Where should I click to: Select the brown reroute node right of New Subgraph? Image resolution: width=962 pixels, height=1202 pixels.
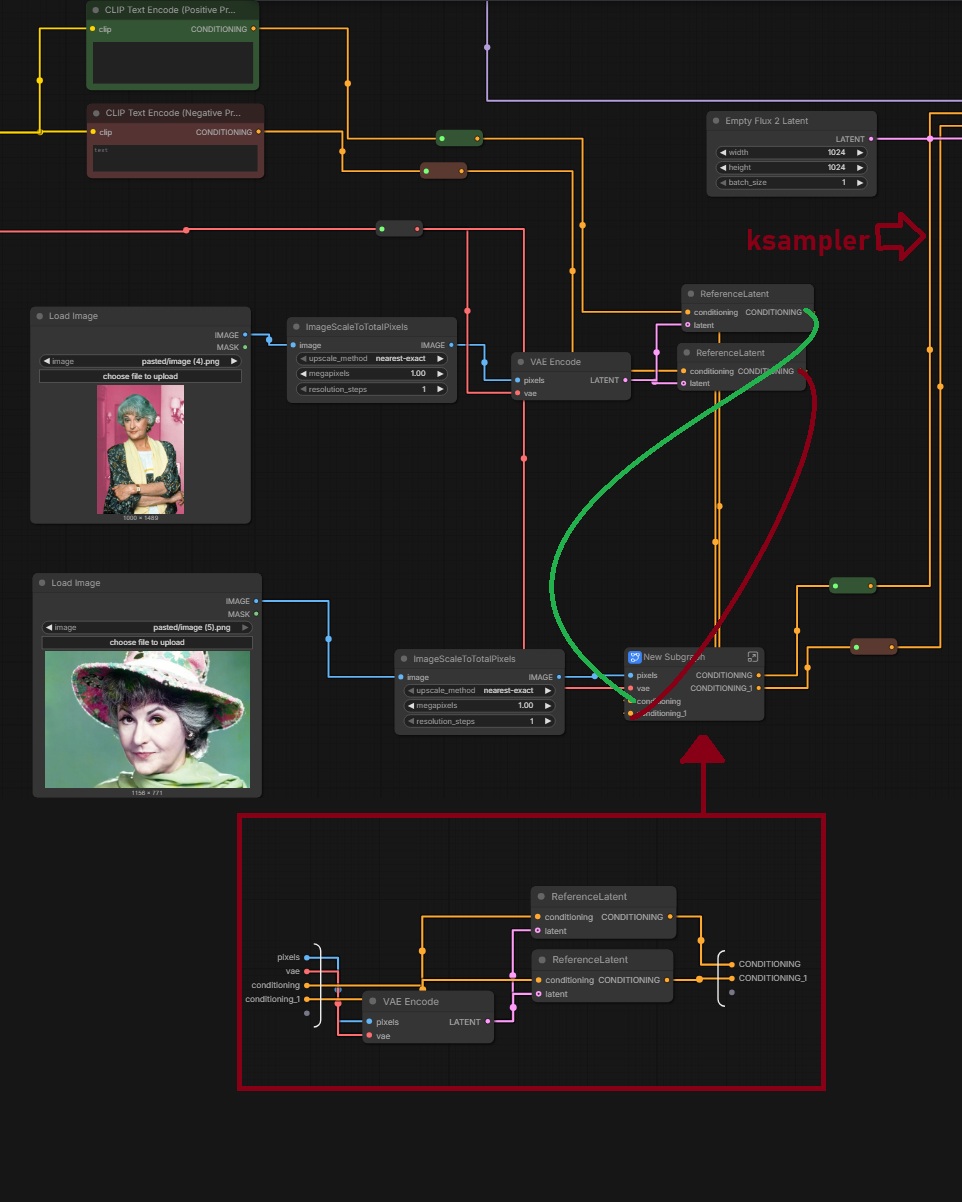874,647
